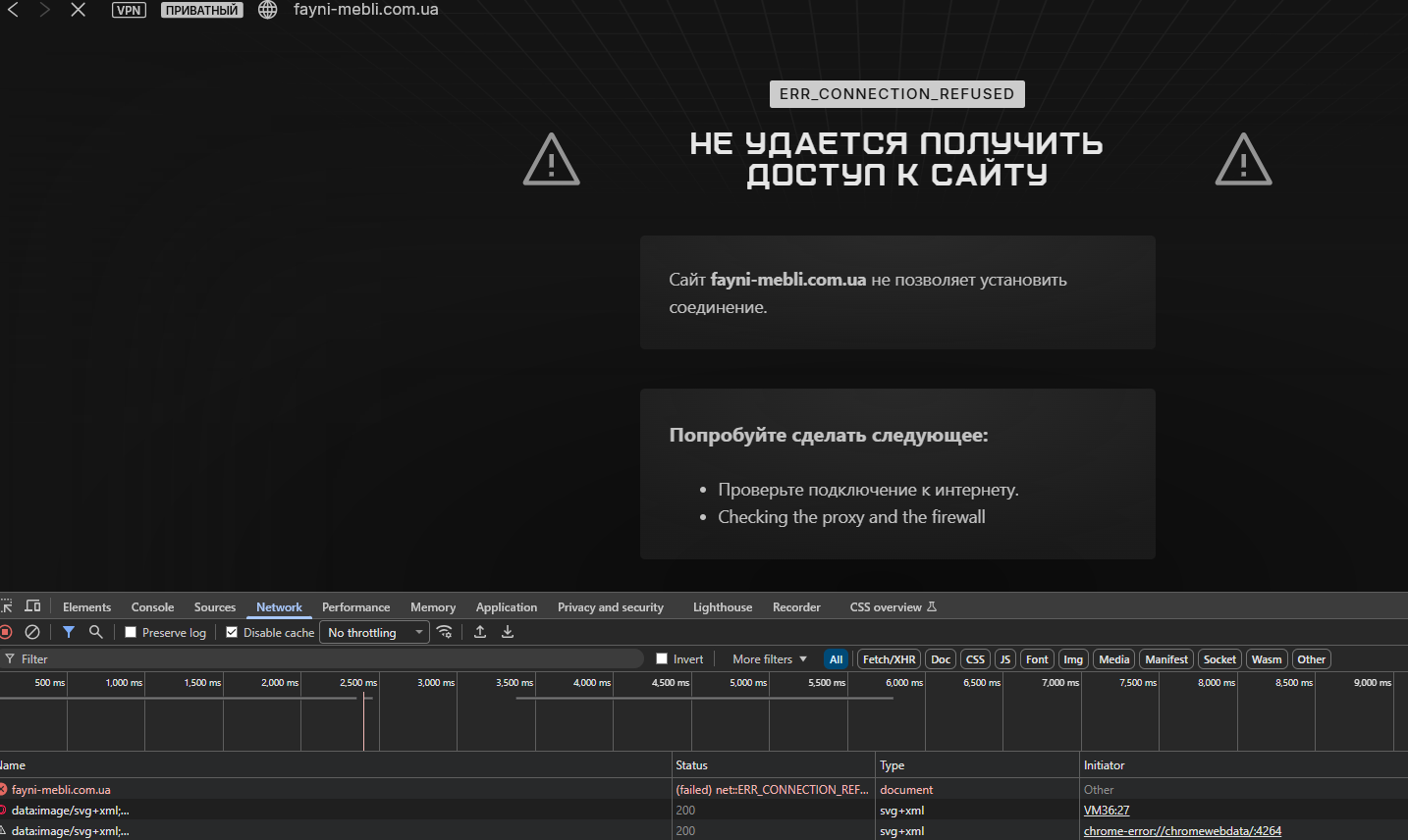
Task: Open network search magnifier
Action: [x=96, y=632]
